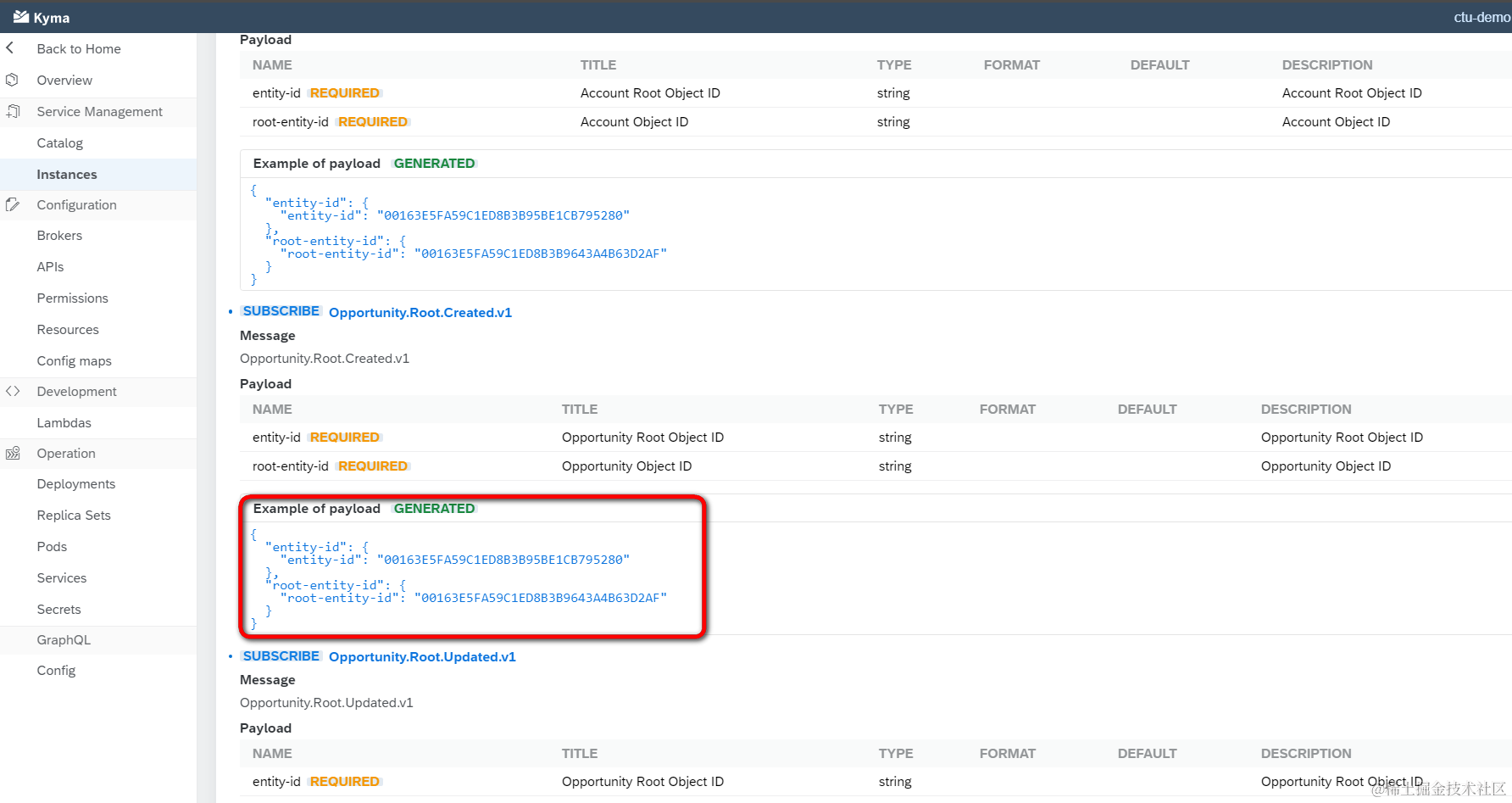The height and width of the screenshot is (803, 1512).
Task: Click the NAME column header in Created.v1 table
Action: coord(272,410)
